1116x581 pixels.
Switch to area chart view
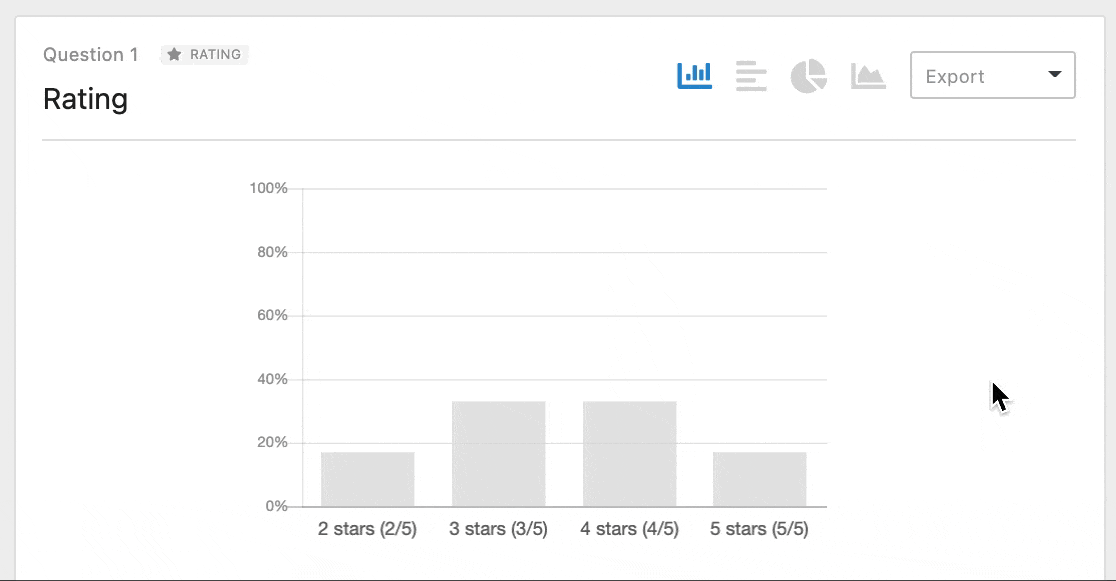pyautogui.click(x=868, y=76)
